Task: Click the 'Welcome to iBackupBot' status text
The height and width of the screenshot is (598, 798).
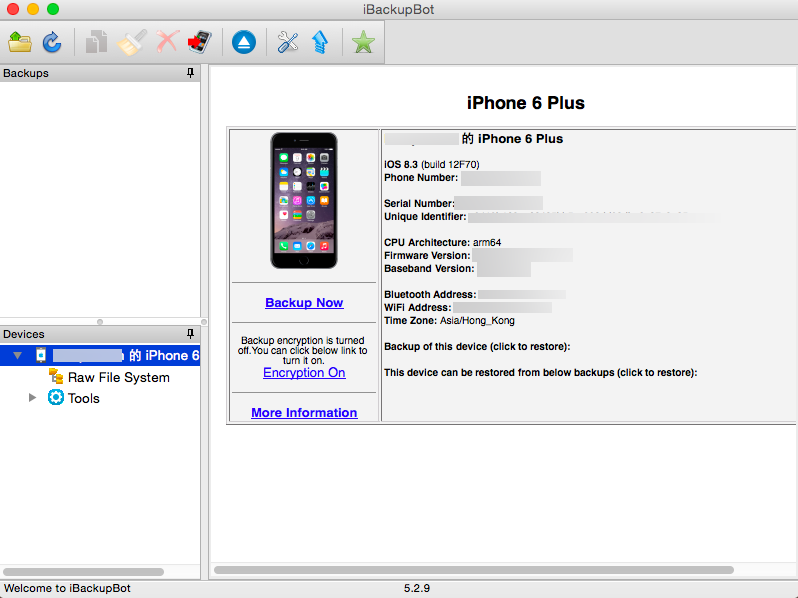Action: click(x=67, y=588)
